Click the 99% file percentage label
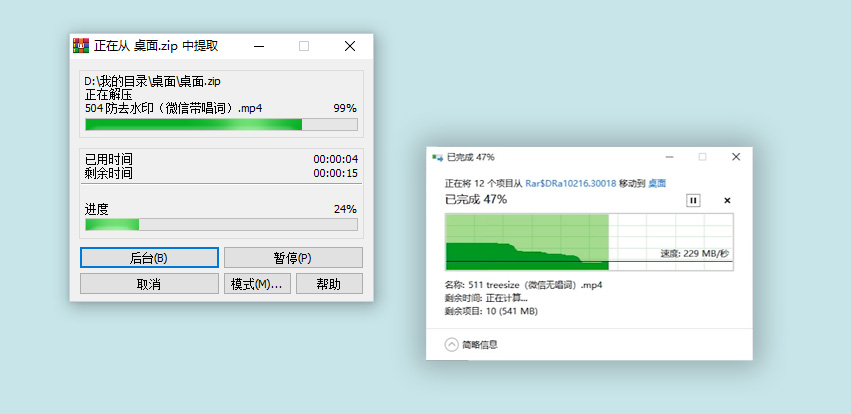The height and width of the screenshot is (414, 851). [x=345, y=109]
